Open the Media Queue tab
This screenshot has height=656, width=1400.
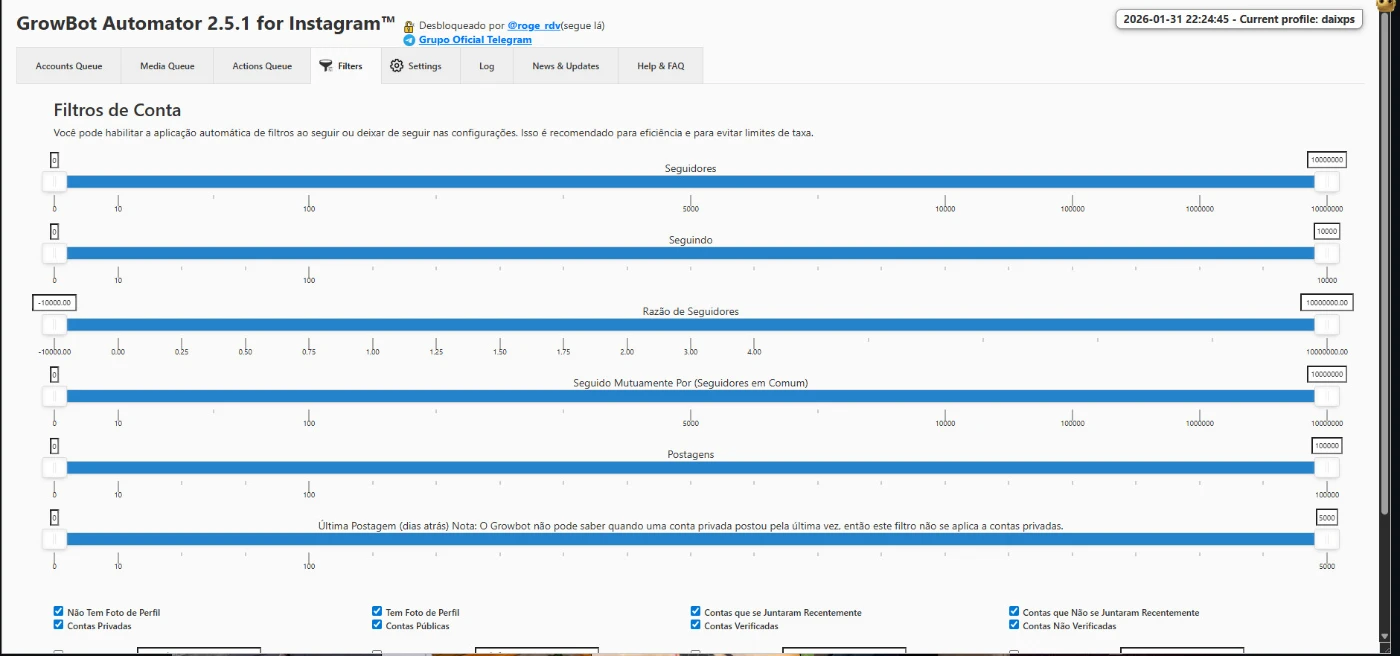tap(167, 66)
